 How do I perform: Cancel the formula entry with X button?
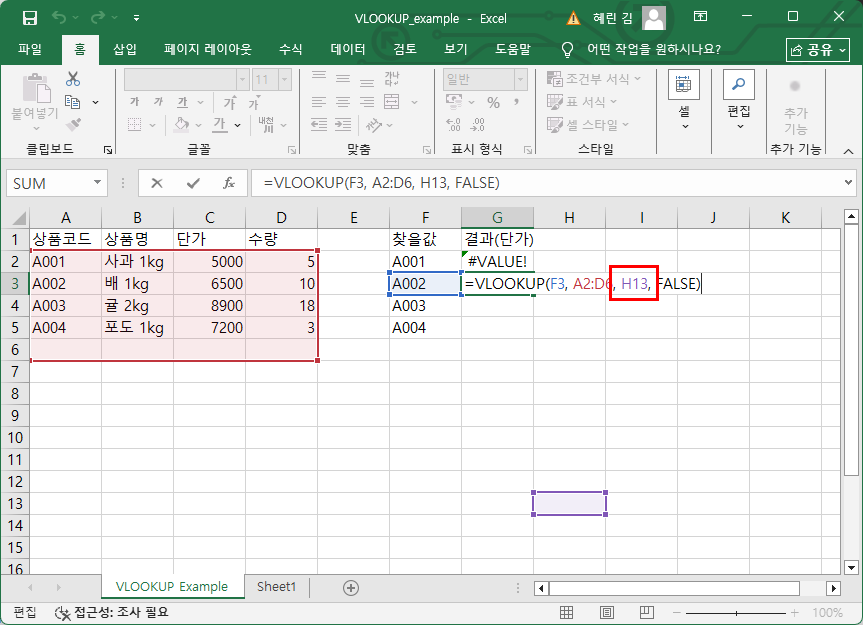pos(157,183)
